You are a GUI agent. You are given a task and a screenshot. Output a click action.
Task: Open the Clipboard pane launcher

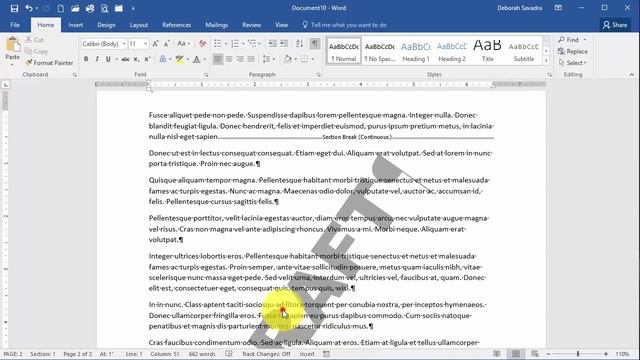click(75, 75)
